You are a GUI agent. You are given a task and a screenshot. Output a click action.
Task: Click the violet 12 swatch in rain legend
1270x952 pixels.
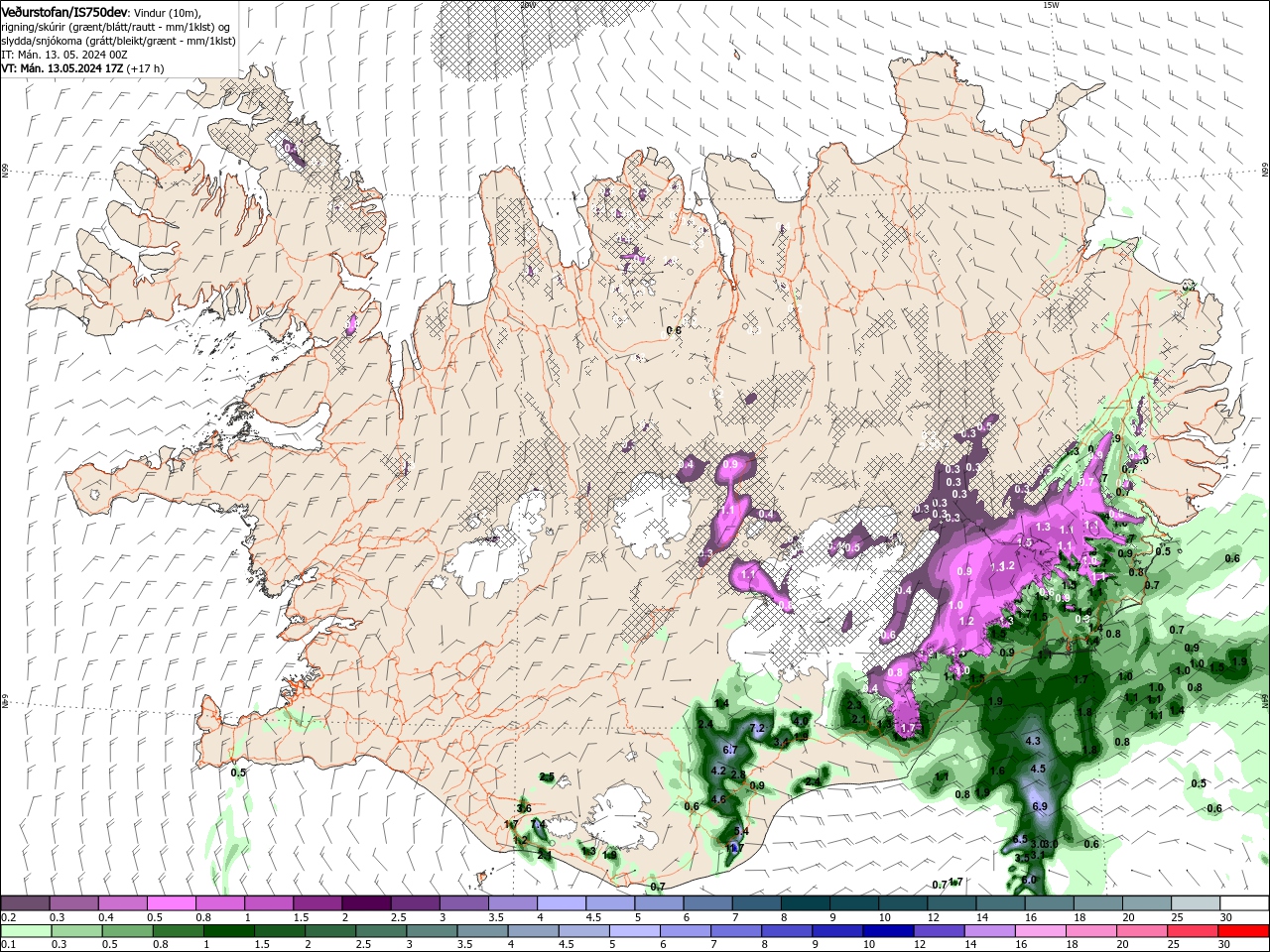click(x=939, y=931)
